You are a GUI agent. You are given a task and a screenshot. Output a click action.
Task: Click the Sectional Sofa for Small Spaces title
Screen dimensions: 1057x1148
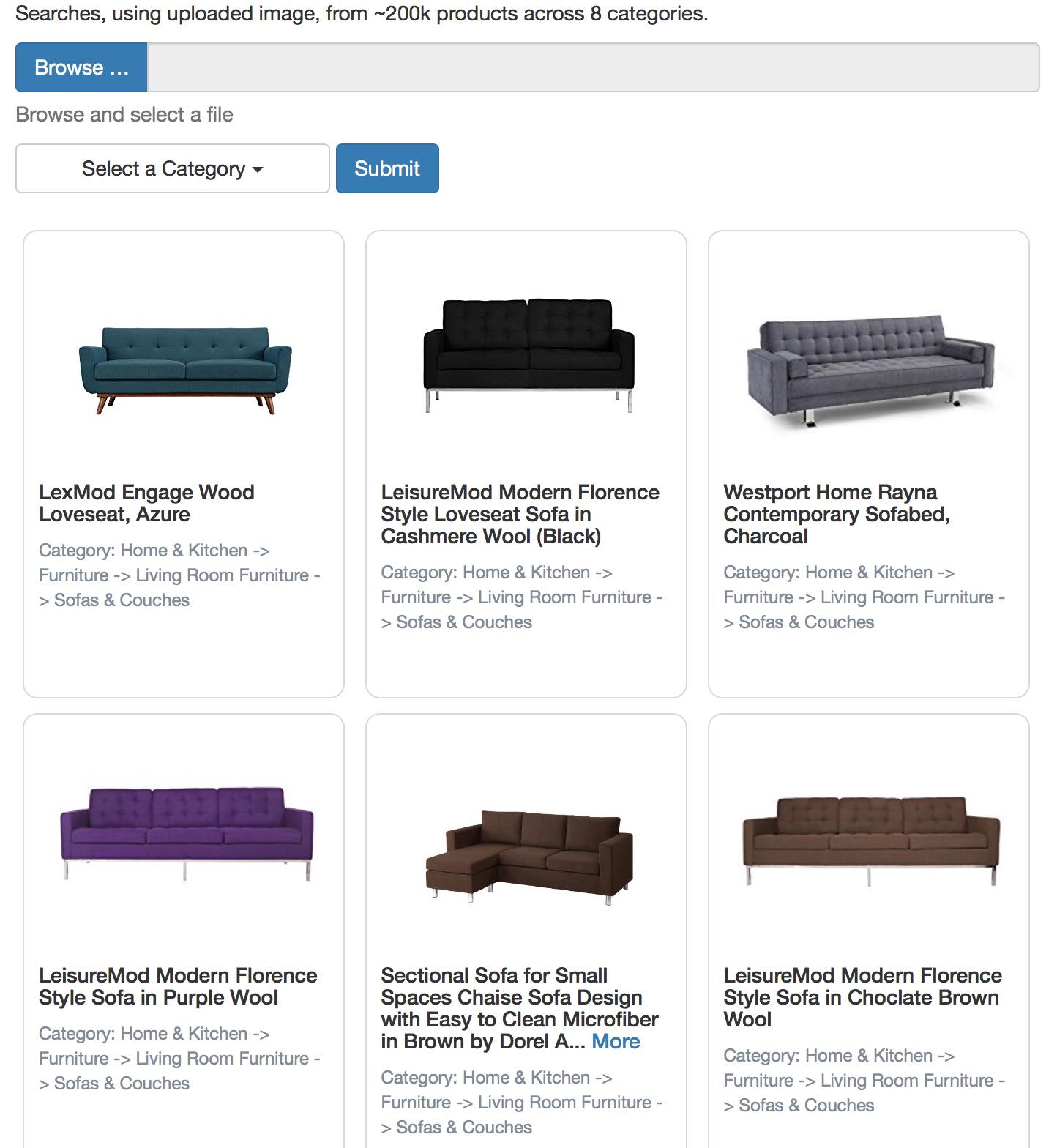pos(518,1008)
